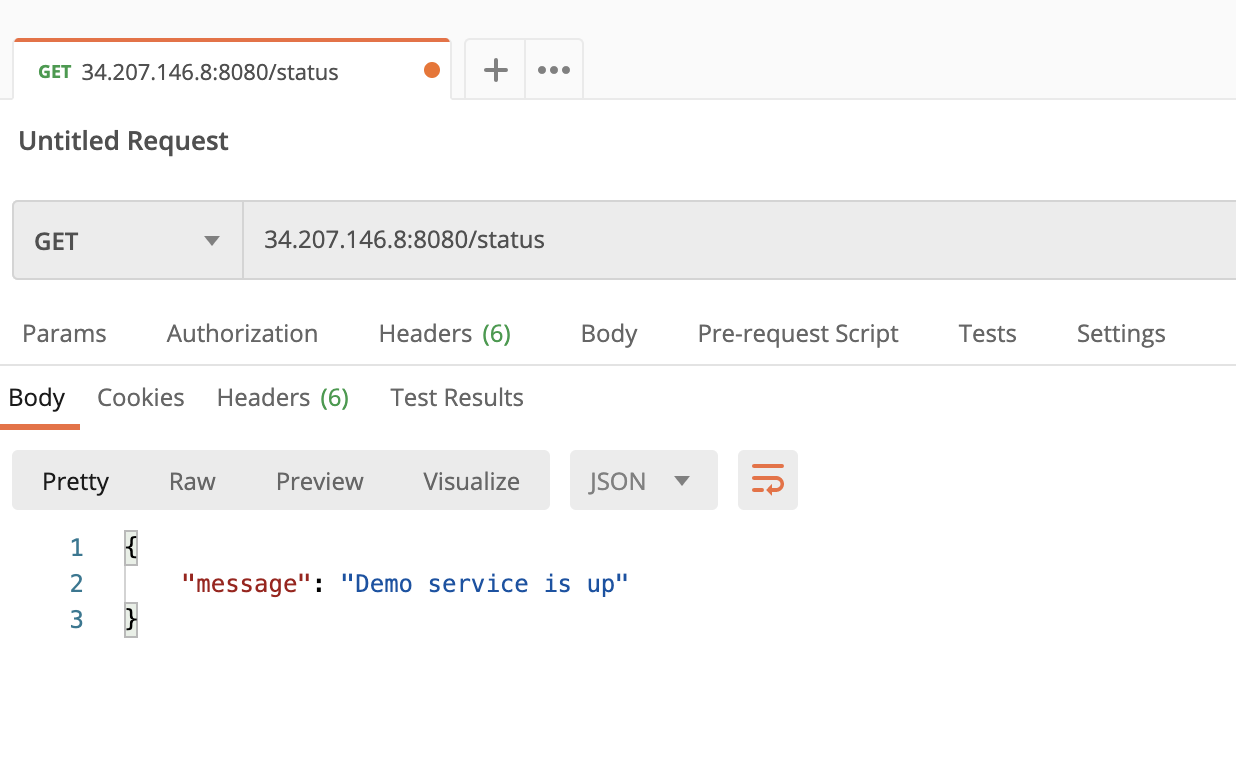Open the response Headers (6) tab
This screenshot has height=774, width=1236.
click(283, 397)
